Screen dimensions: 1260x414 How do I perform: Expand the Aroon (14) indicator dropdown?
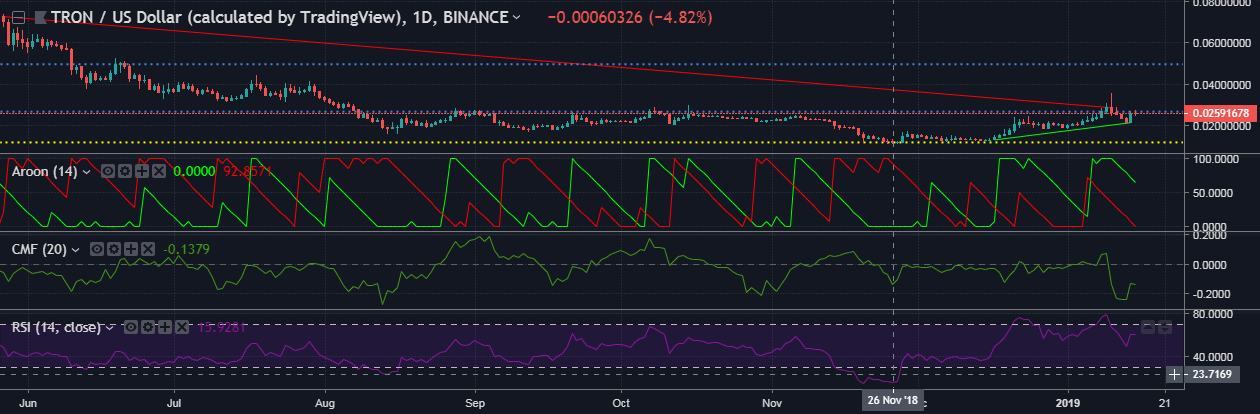coord(87,172)
